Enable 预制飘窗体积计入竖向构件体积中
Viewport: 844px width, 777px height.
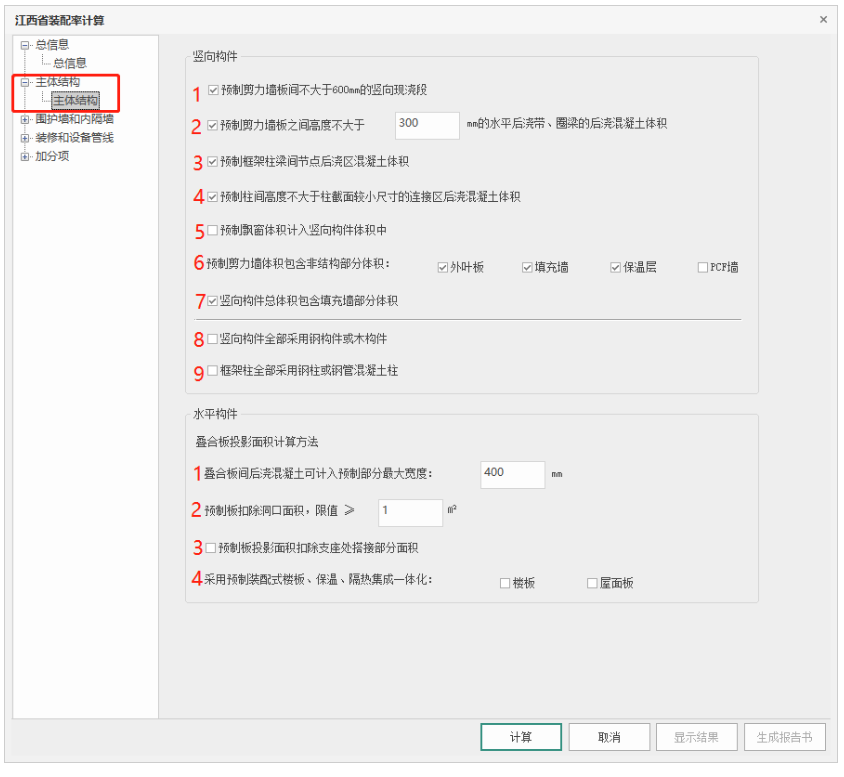(213, 231)
